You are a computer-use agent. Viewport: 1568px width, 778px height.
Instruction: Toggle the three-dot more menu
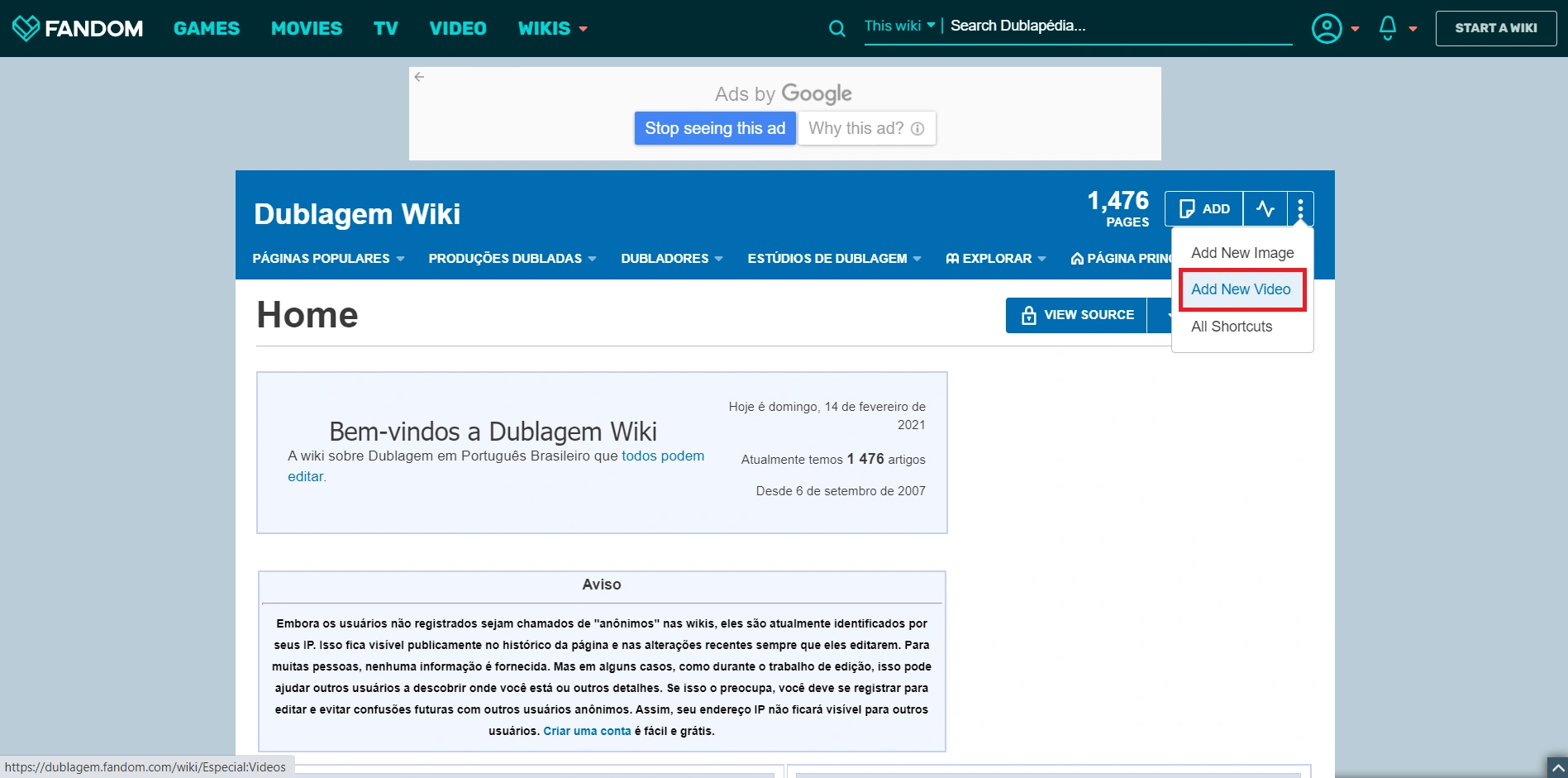click(x=1300, y=208)
